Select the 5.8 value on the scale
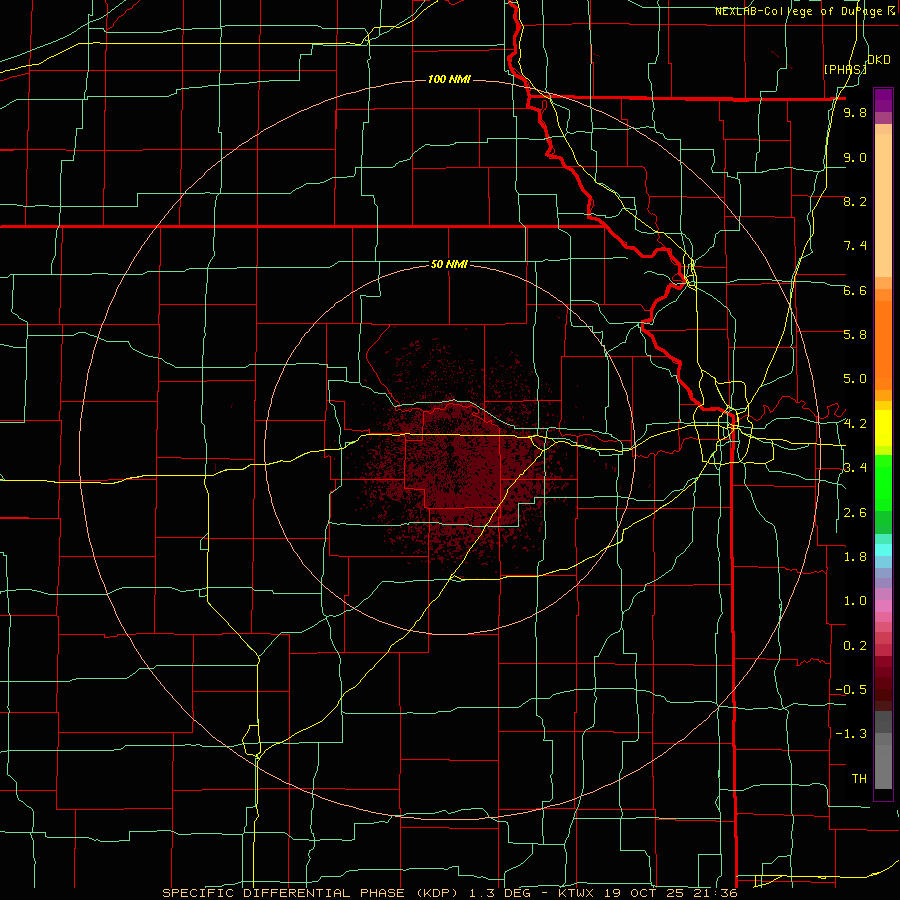Viewport: 900px width, 900px height. click(x=855, y=335)
